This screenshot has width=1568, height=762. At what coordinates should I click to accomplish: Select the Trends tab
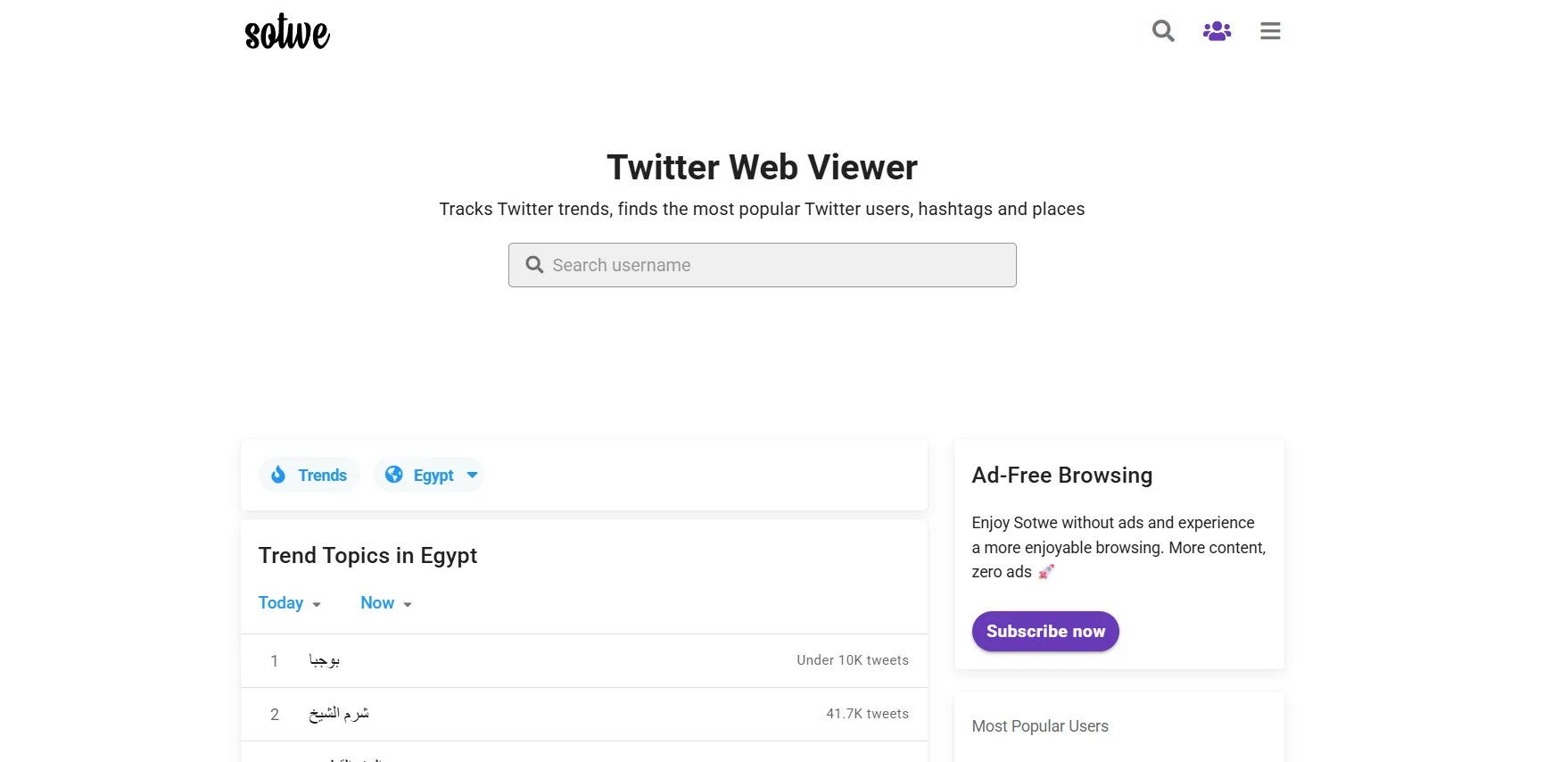pyautogui.click(x=309, y=475)
